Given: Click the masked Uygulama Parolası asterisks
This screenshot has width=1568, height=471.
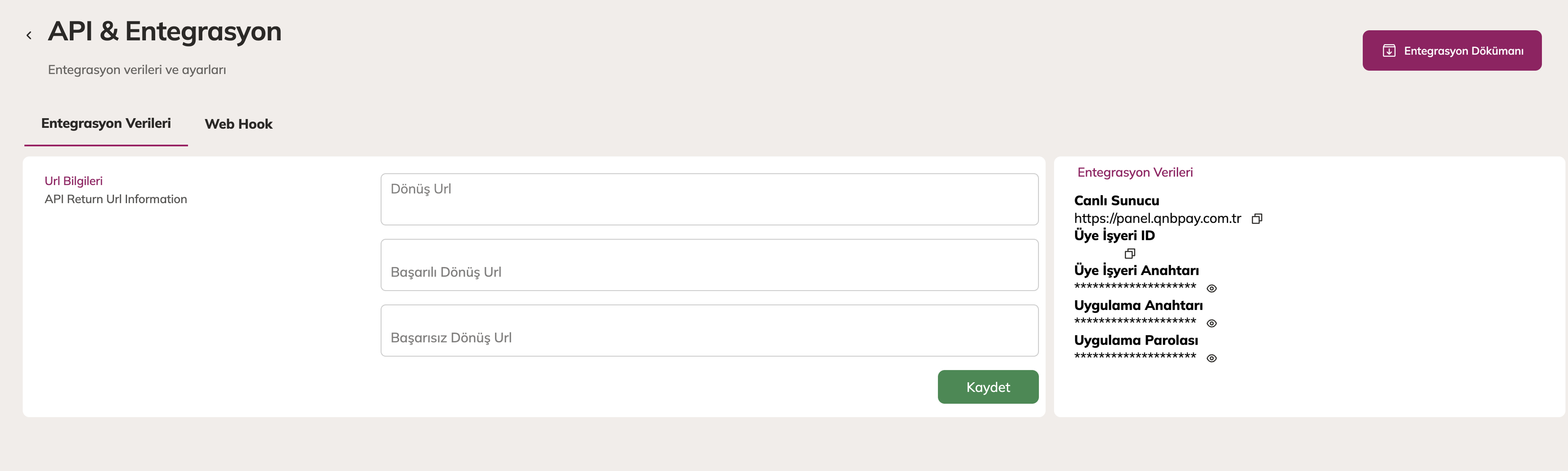Looking at the screenshot, I should pos(1135,357).
